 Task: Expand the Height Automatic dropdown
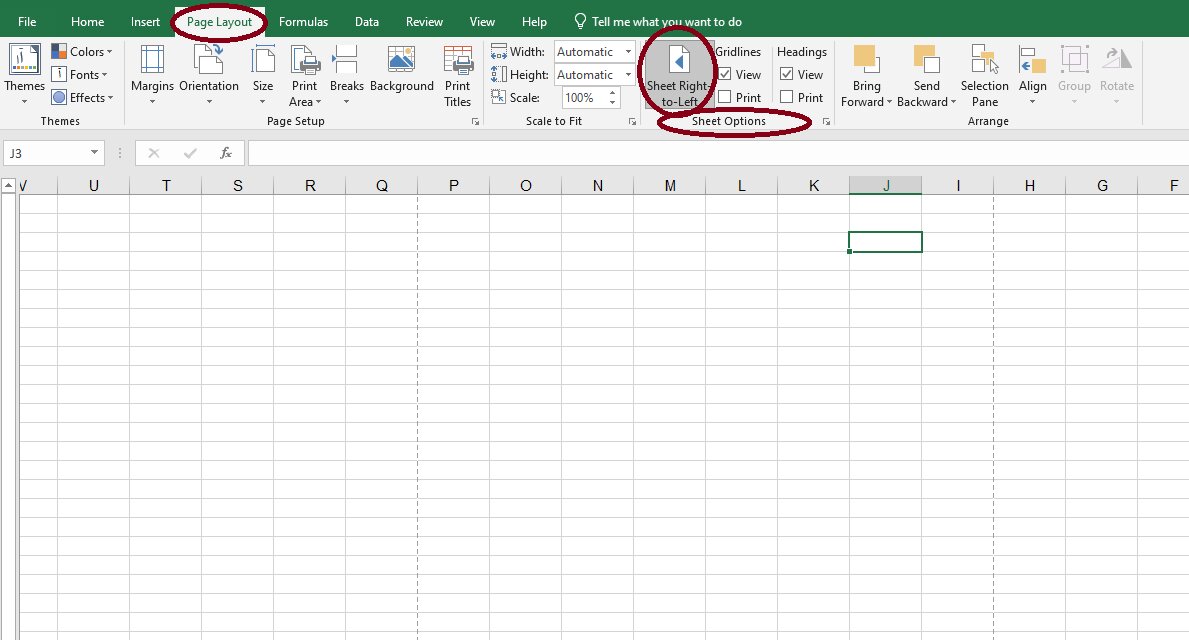pyautogui.click(x=628, y=75)
